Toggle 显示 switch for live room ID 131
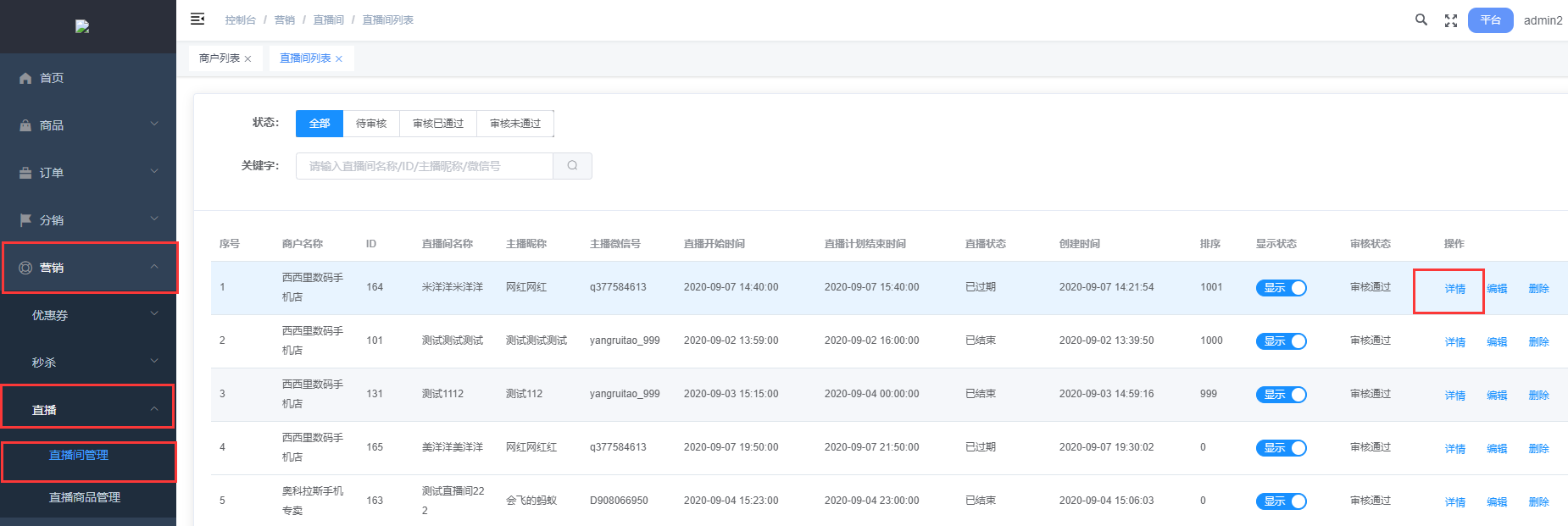 1281,395
